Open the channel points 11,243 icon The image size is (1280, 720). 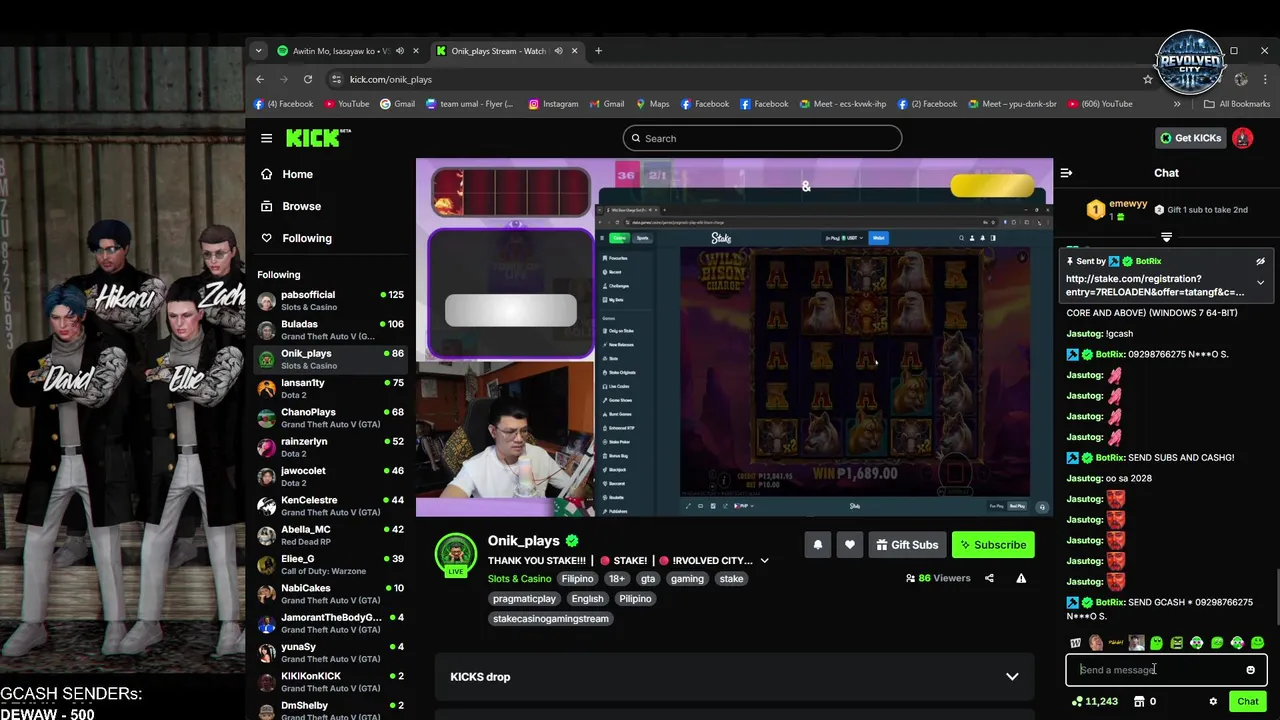1094,702
